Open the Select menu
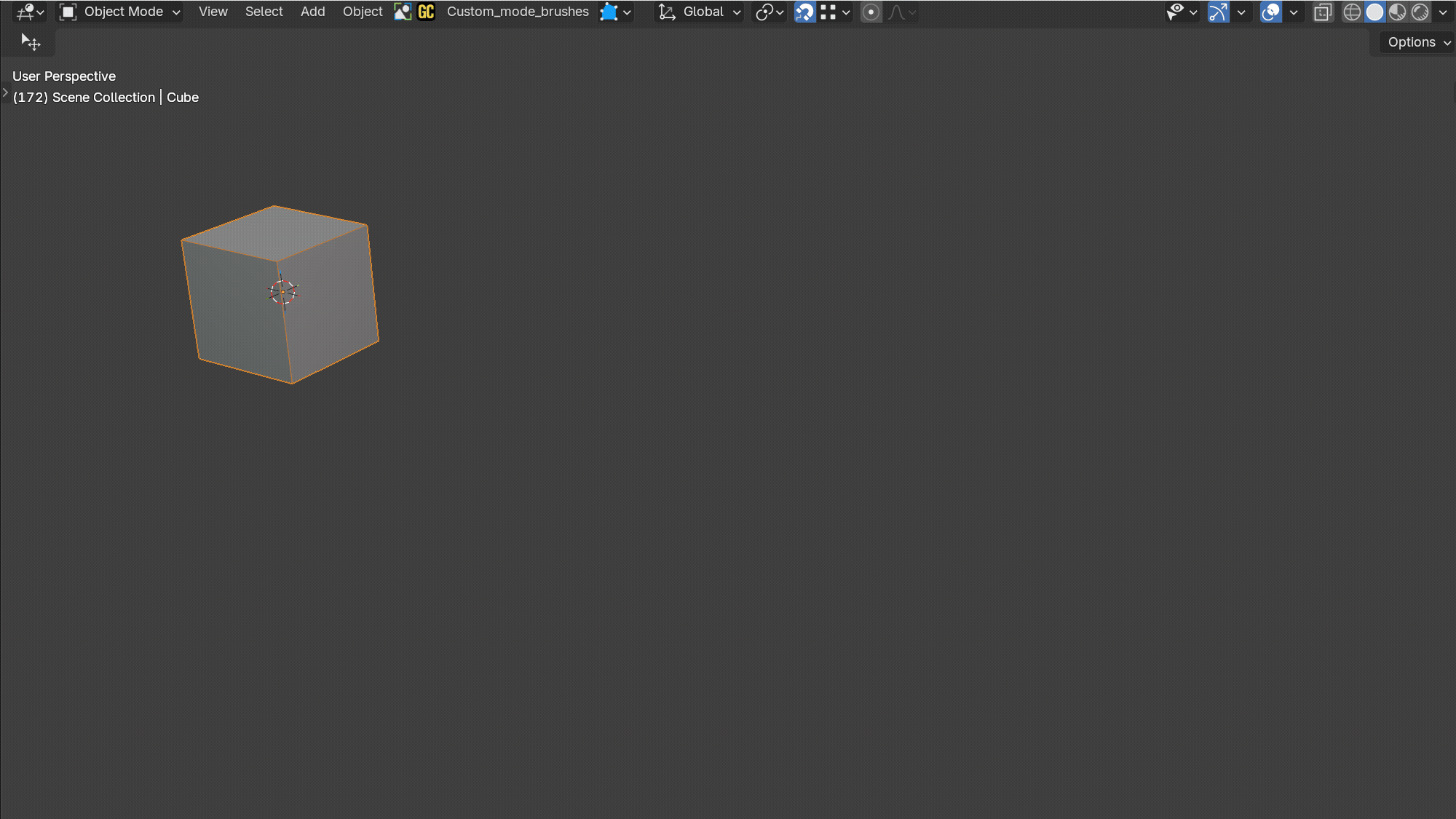Image resolution: width=1456 pixels, height=819 pixels. pyautogui.click(x=264, y=12)
